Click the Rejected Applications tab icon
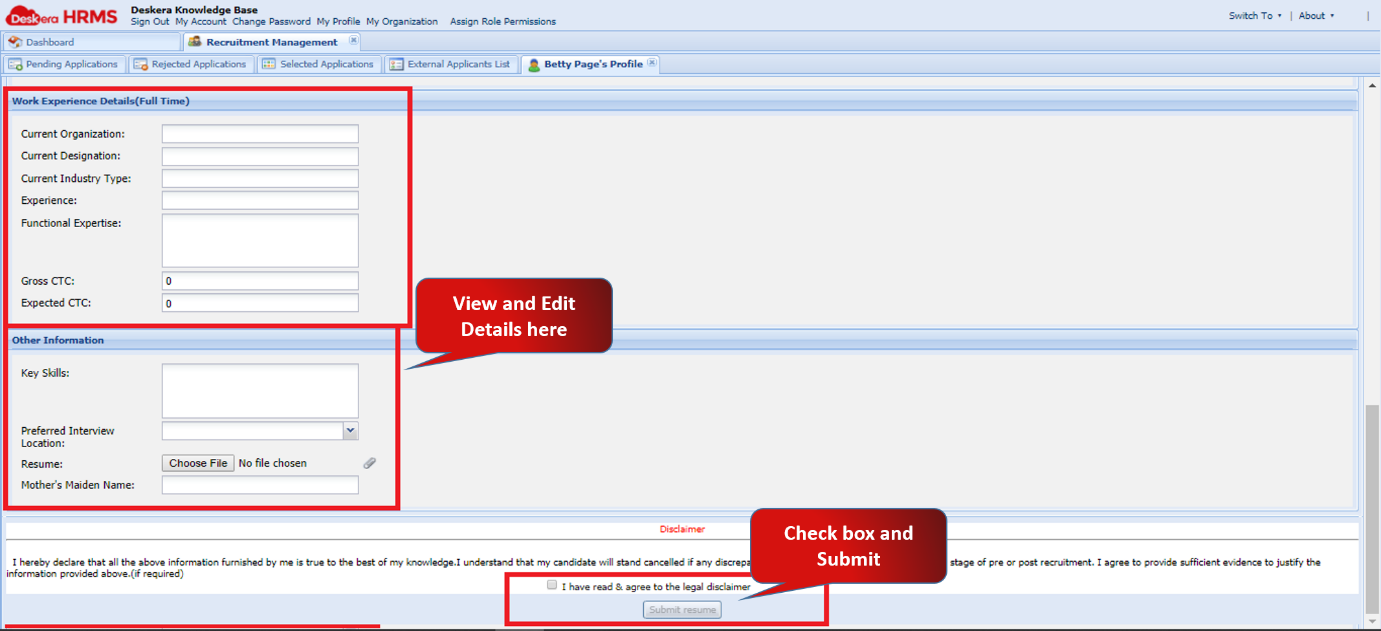 pos(141,63)
